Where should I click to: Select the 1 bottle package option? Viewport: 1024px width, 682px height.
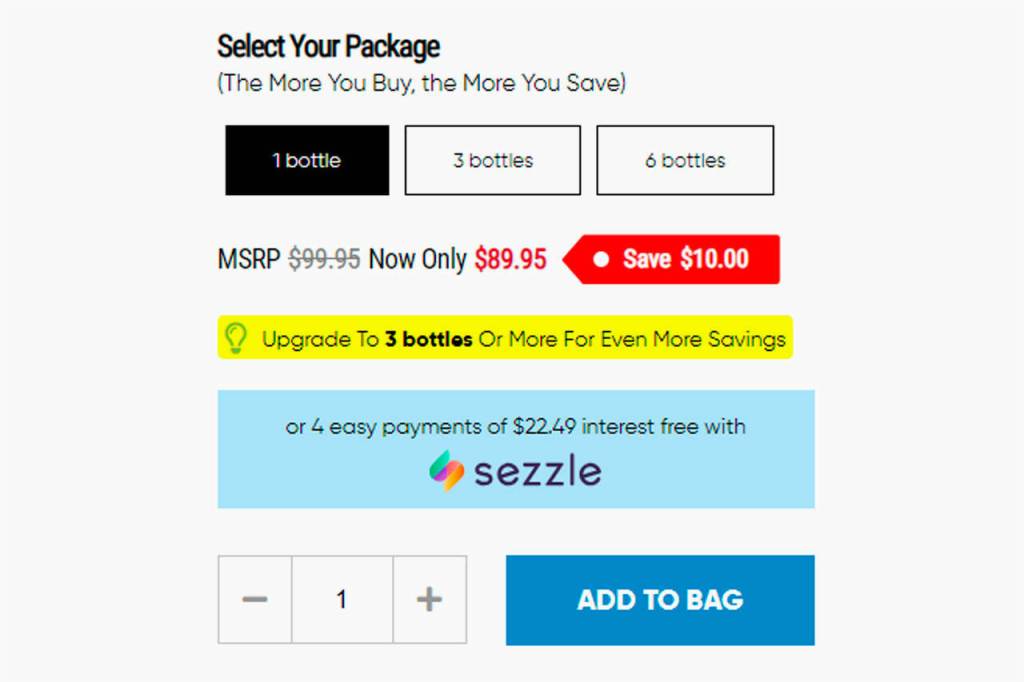(x=307, y=160)
